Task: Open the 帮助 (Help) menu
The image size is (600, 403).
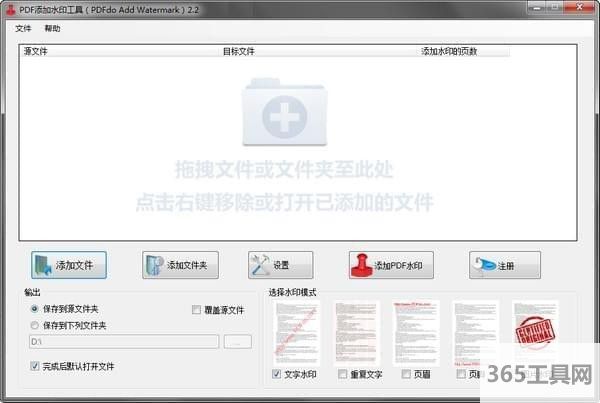Action: coord(52,28)
